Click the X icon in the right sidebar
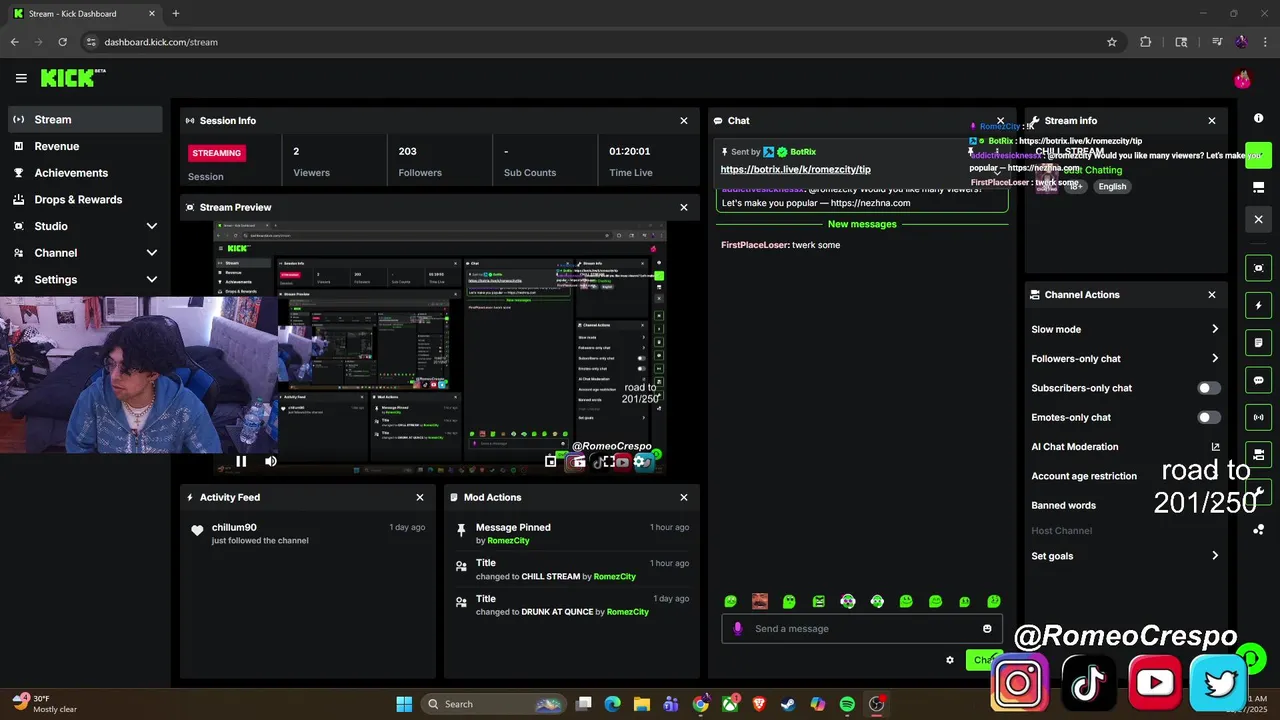This screenshot has width=1280, height=720. click(x=1259, y=219)
